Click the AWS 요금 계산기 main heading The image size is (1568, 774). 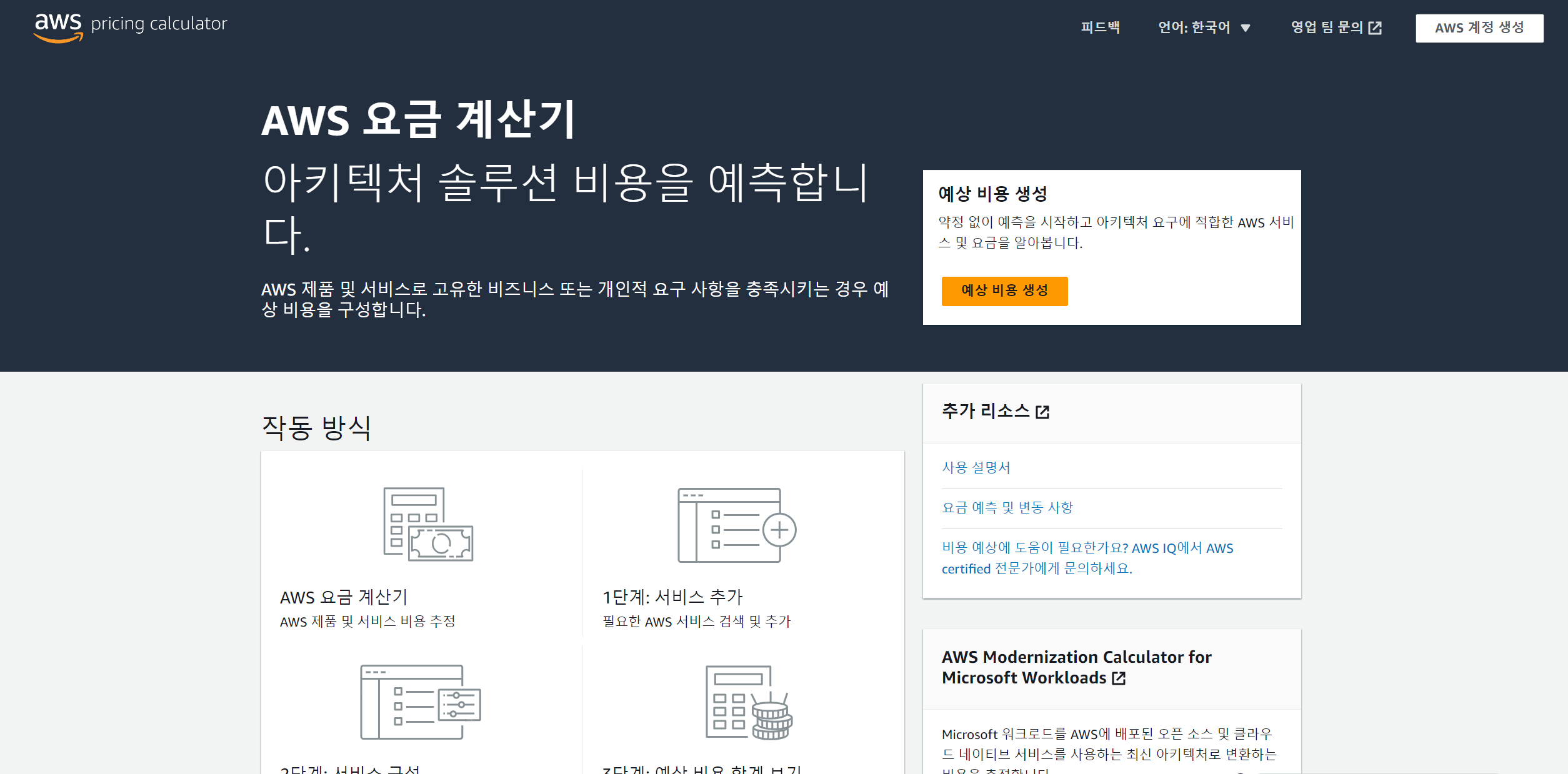(418, 119)
